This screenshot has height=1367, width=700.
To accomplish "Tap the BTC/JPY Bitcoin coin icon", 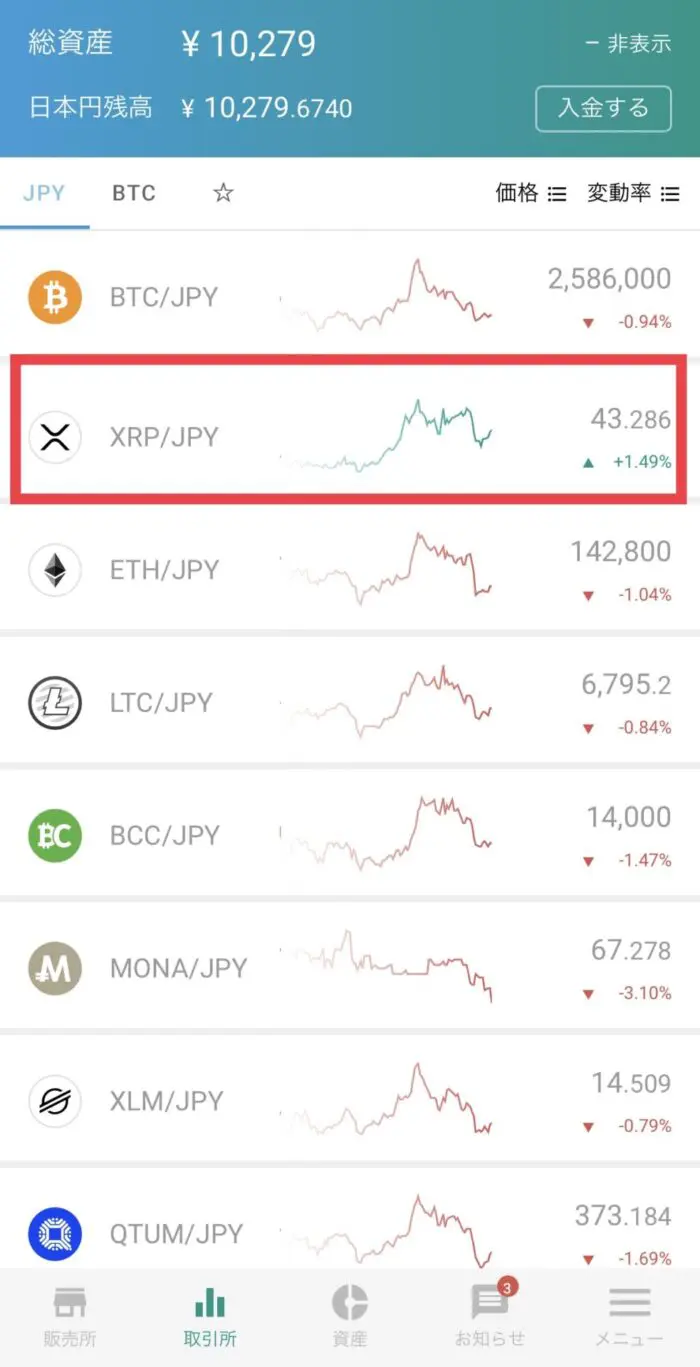I will (x=55, y=296).
